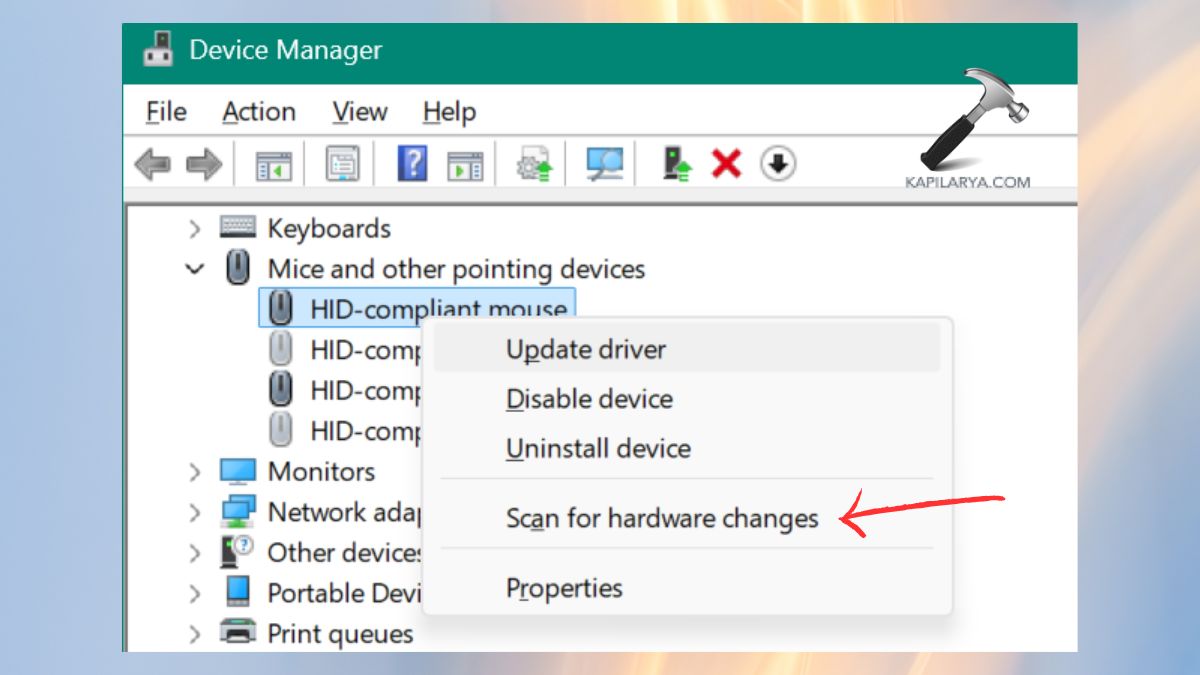Open Properties using the toolbar icon
Image resolution: width=1200 pixels, height=675 pixels.
(340, 163)
